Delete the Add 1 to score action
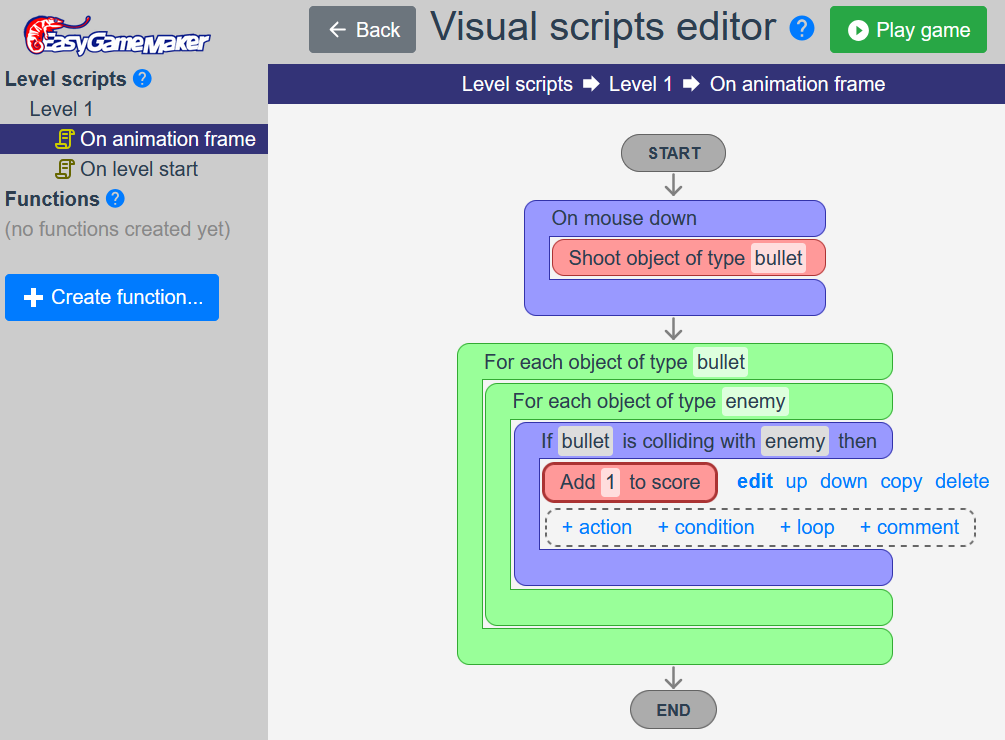The height and width of the screenshot is (740, 1005). click(x=962, y=481)
